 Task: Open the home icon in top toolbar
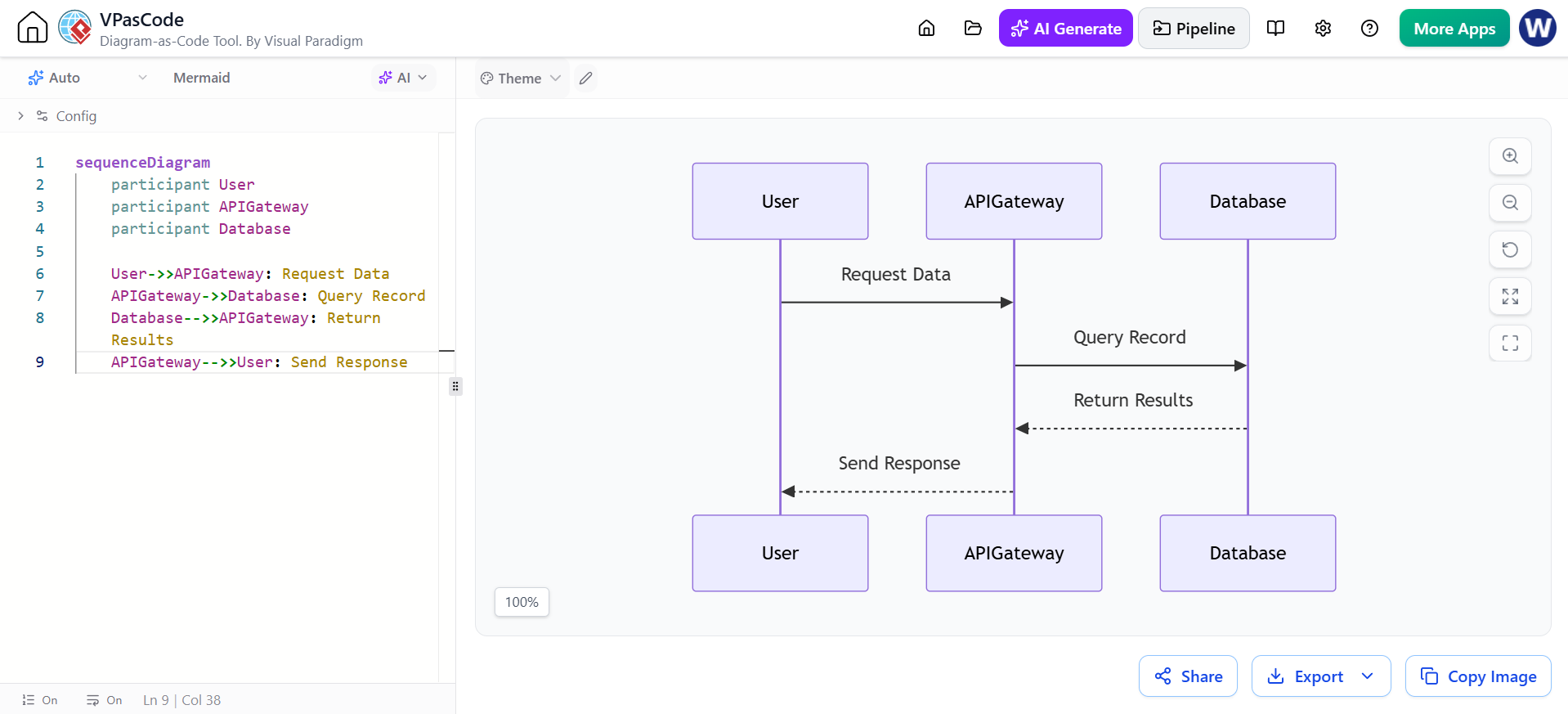pos(926,29)
